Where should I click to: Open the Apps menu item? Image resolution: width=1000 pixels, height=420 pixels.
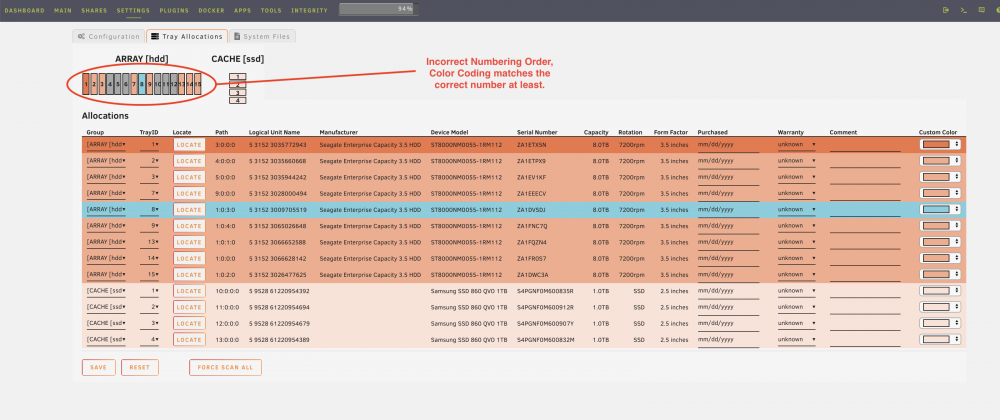(242, 11)
